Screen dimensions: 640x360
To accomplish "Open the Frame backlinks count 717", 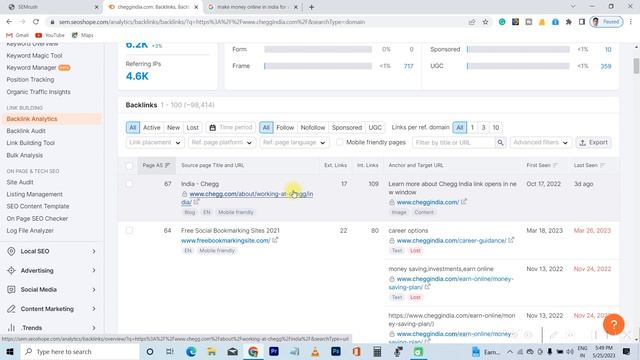I will click(409, 66).
